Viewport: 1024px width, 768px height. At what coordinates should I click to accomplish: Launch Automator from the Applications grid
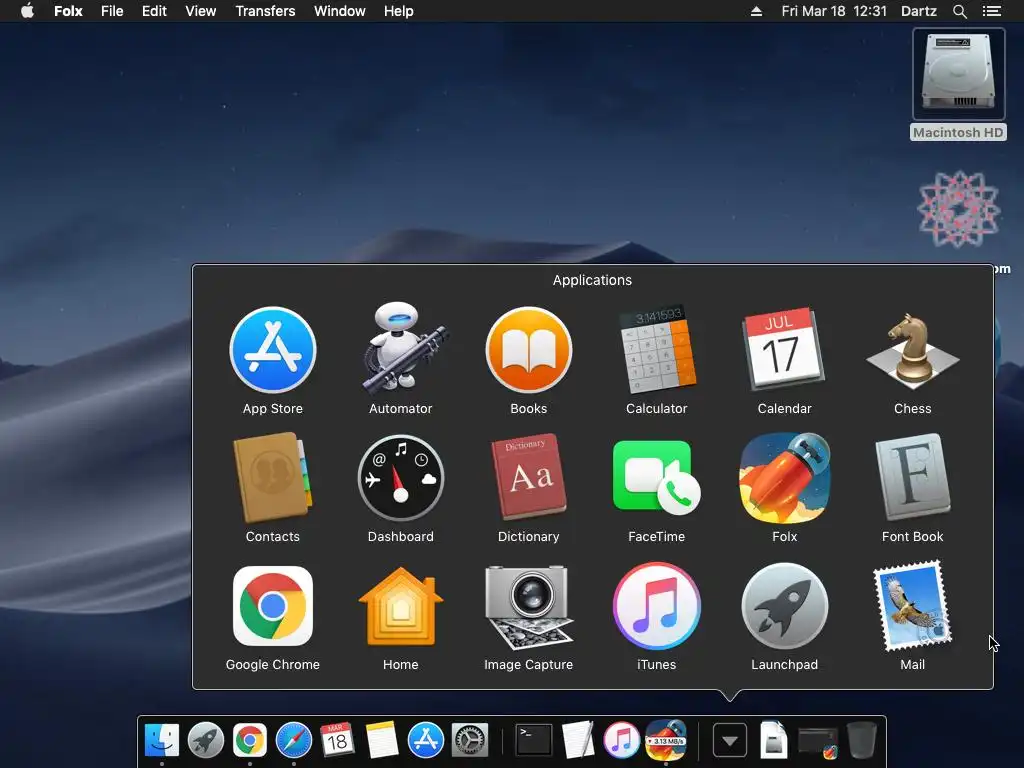[401, 349]
